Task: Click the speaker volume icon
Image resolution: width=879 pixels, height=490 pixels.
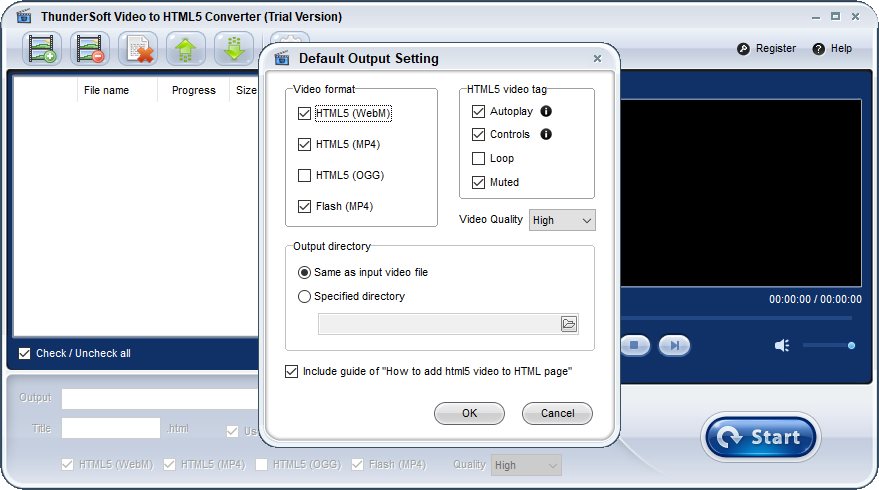Action: tap(782, 345)
